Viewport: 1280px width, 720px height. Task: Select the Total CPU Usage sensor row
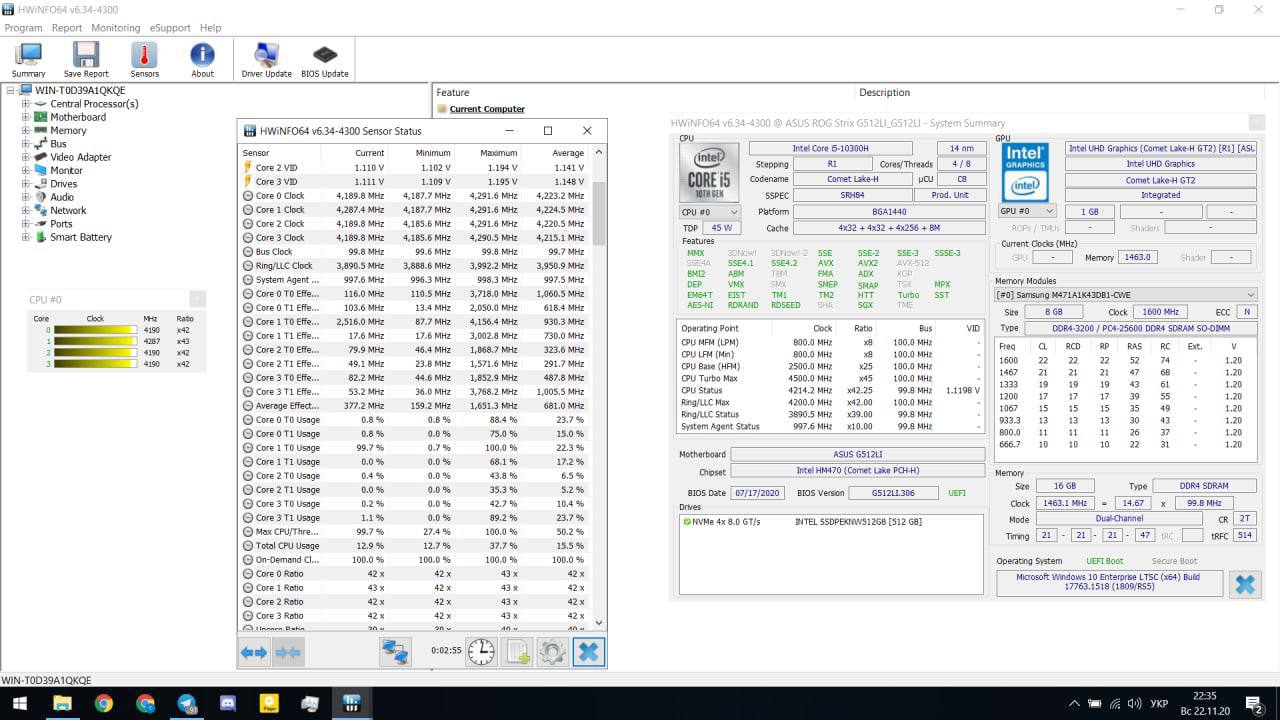(x=416, y=546)
